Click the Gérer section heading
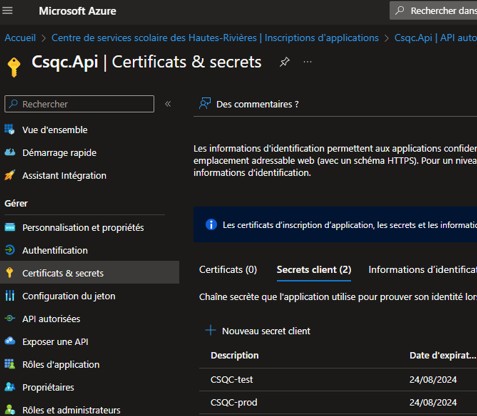The width and height of the screenshot is (477, 416). (16, 203)
